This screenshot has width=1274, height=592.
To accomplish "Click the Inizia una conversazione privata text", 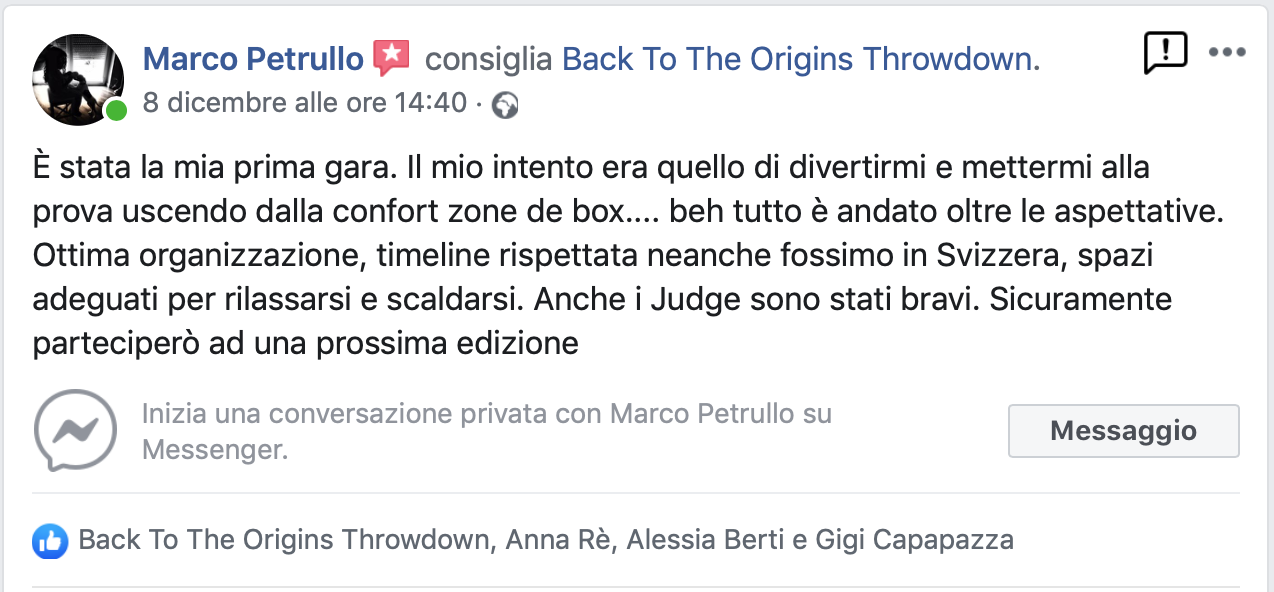I will [x=370, y=414].
